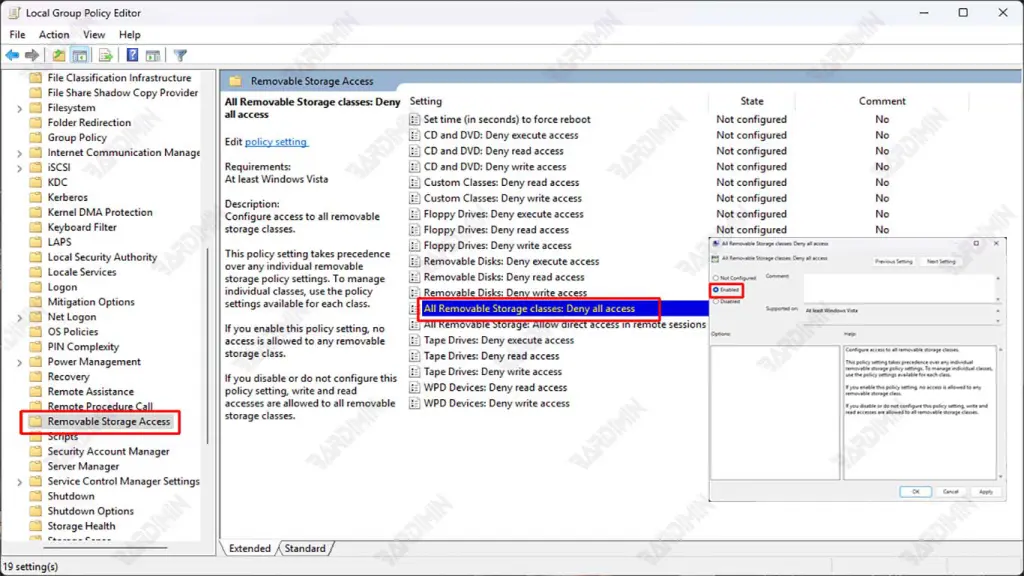Image resolution: width=1024 pixels, height=576 pixels.
Task: Switch to the Extended tab
Action: coord(249,549)
